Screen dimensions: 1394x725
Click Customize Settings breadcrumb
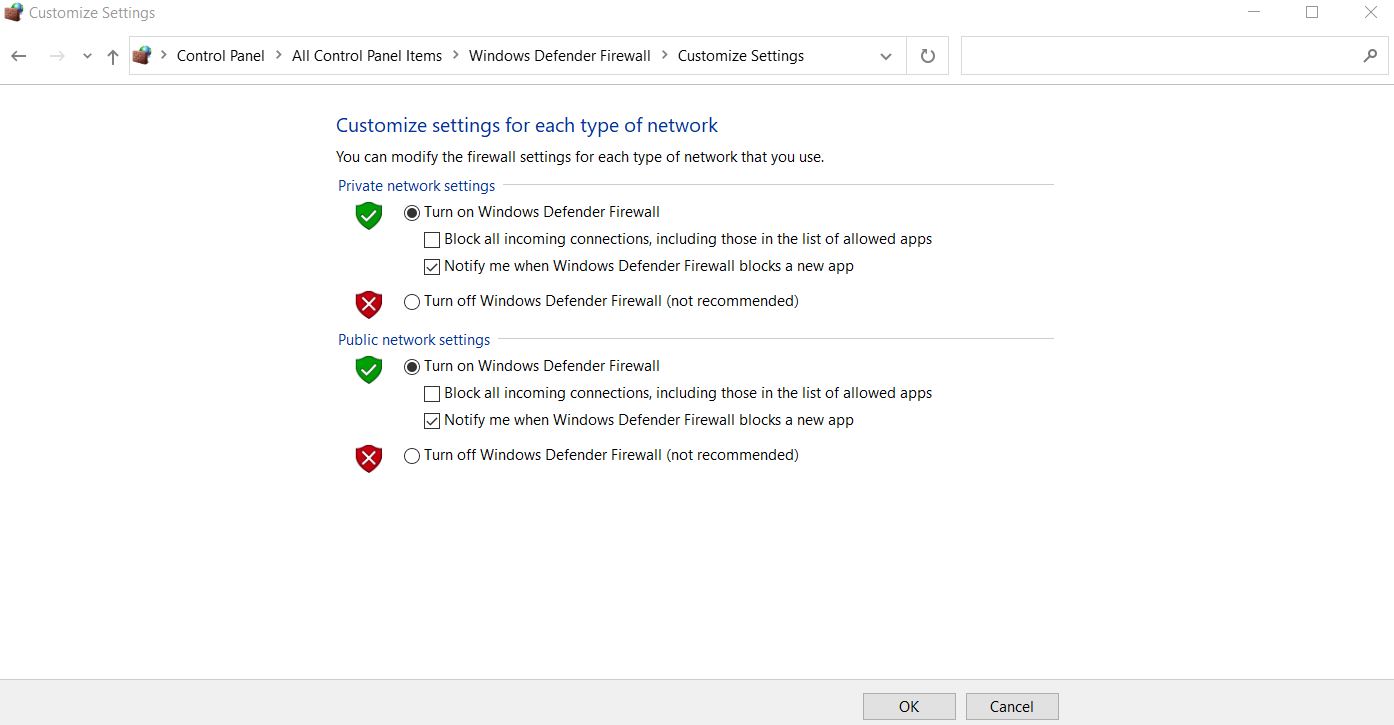(741, 56)
